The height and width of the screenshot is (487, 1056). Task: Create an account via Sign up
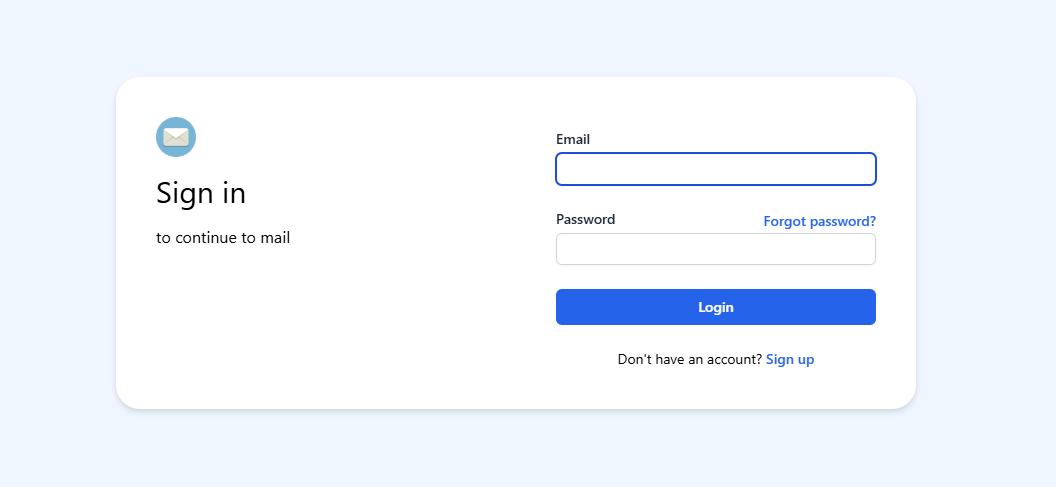point(790,360)
